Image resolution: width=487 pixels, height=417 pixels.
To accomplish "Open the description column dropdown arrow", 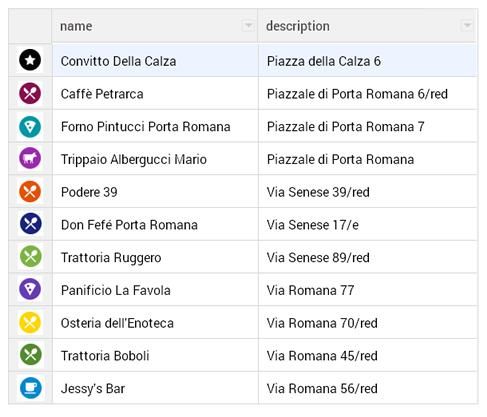I will pos(467,26).
